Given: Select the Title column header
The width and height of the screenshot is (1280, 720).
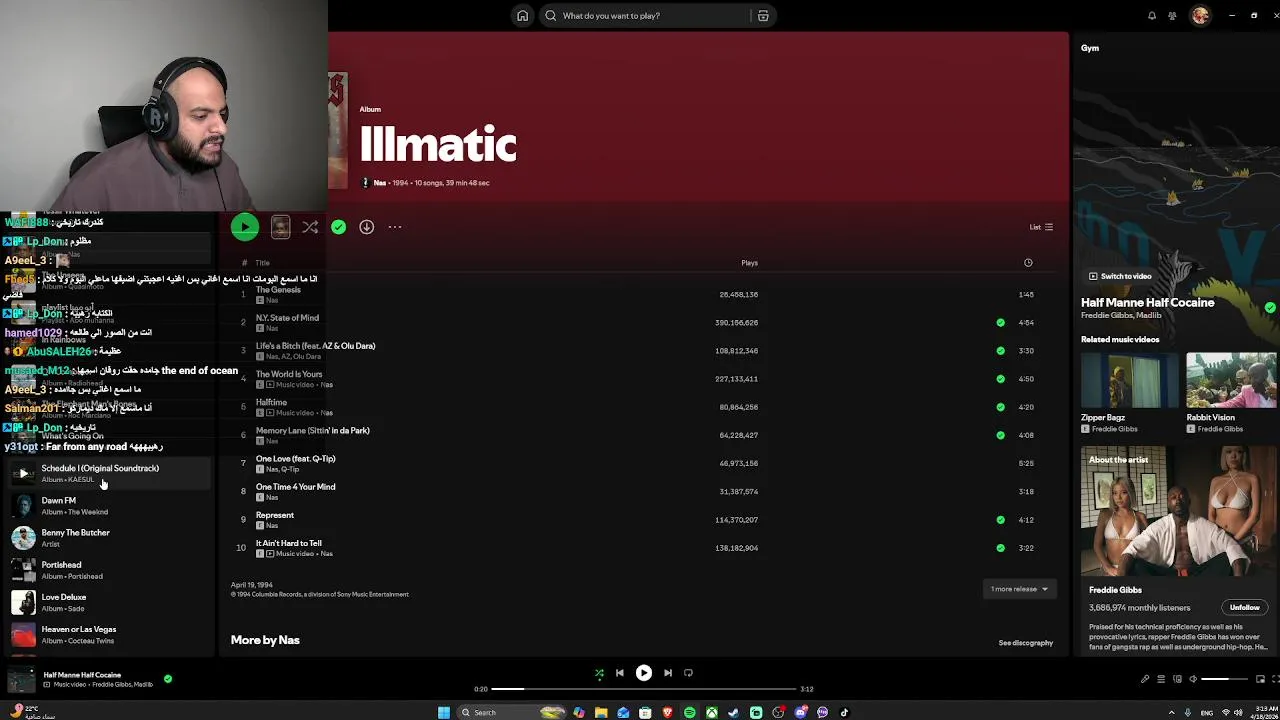Looking at the screenshot, I should pos(262,263).
